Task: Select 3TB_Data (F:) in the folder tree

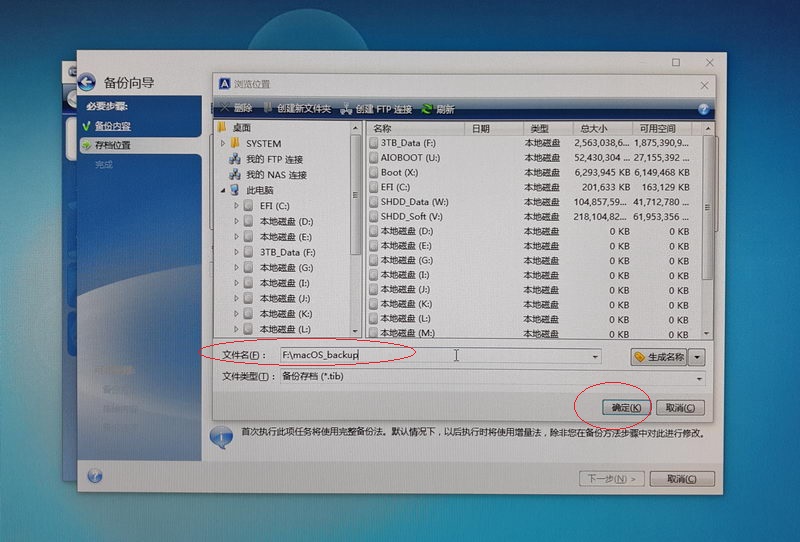Action: pyautogui.click(x=287, y=252)
